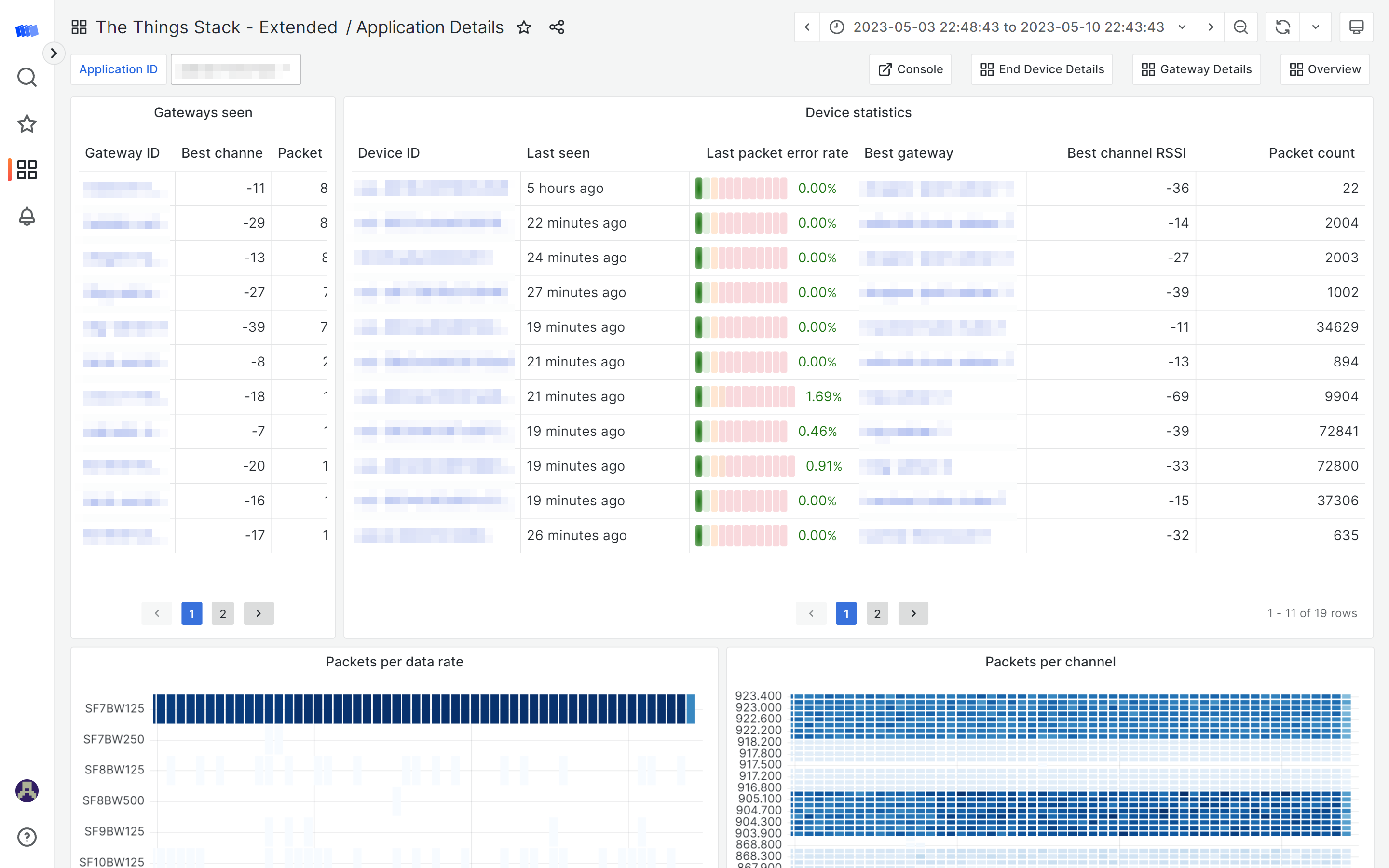
Task: Open the search icon in sidebar
Action: click(x=27, y=77)
